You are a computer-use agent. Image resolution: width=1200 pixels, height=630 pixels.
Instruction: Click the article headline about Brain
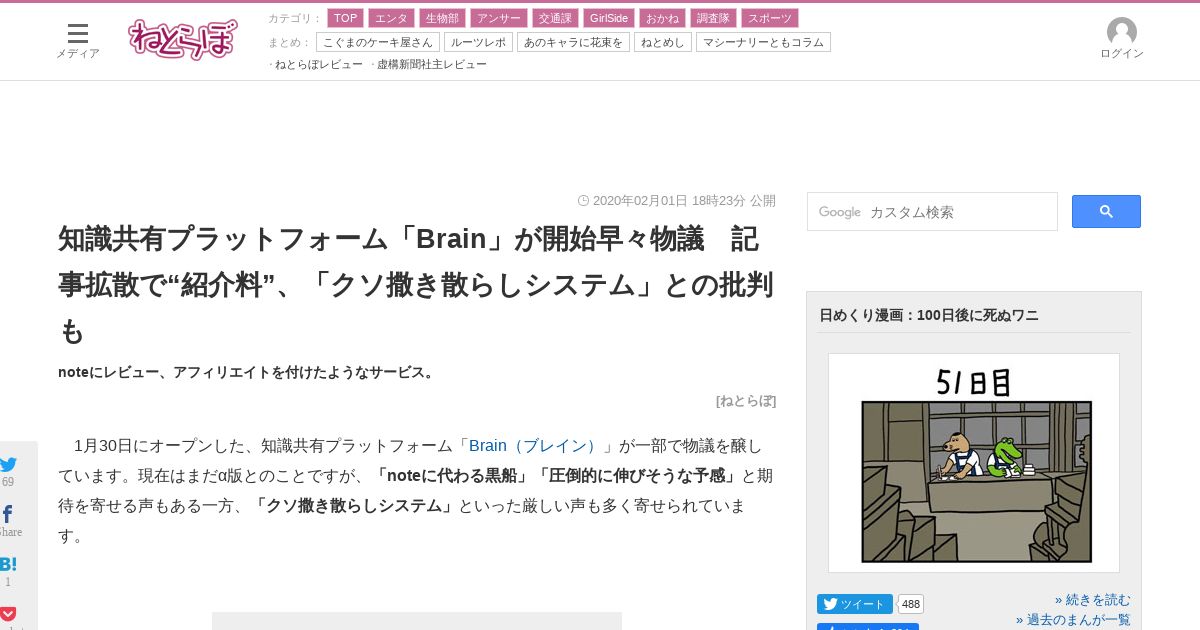tap(417, 285)
